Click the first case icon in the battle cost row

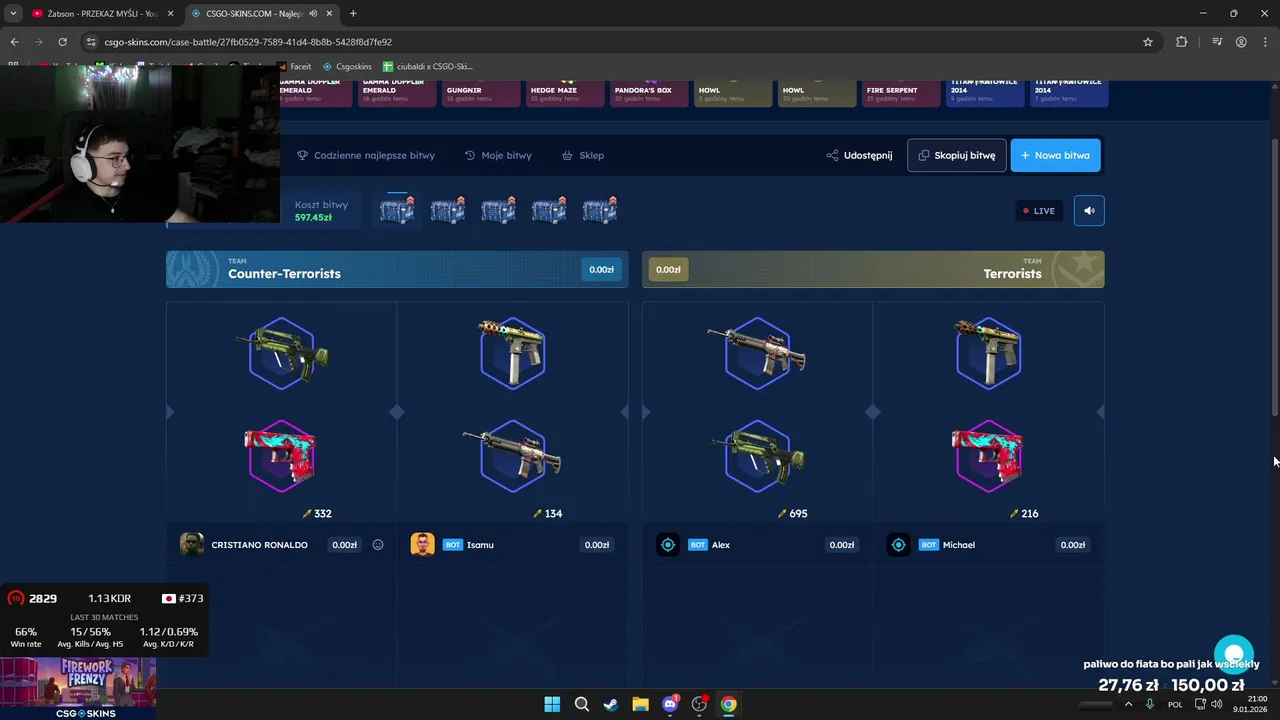[397, 210]
